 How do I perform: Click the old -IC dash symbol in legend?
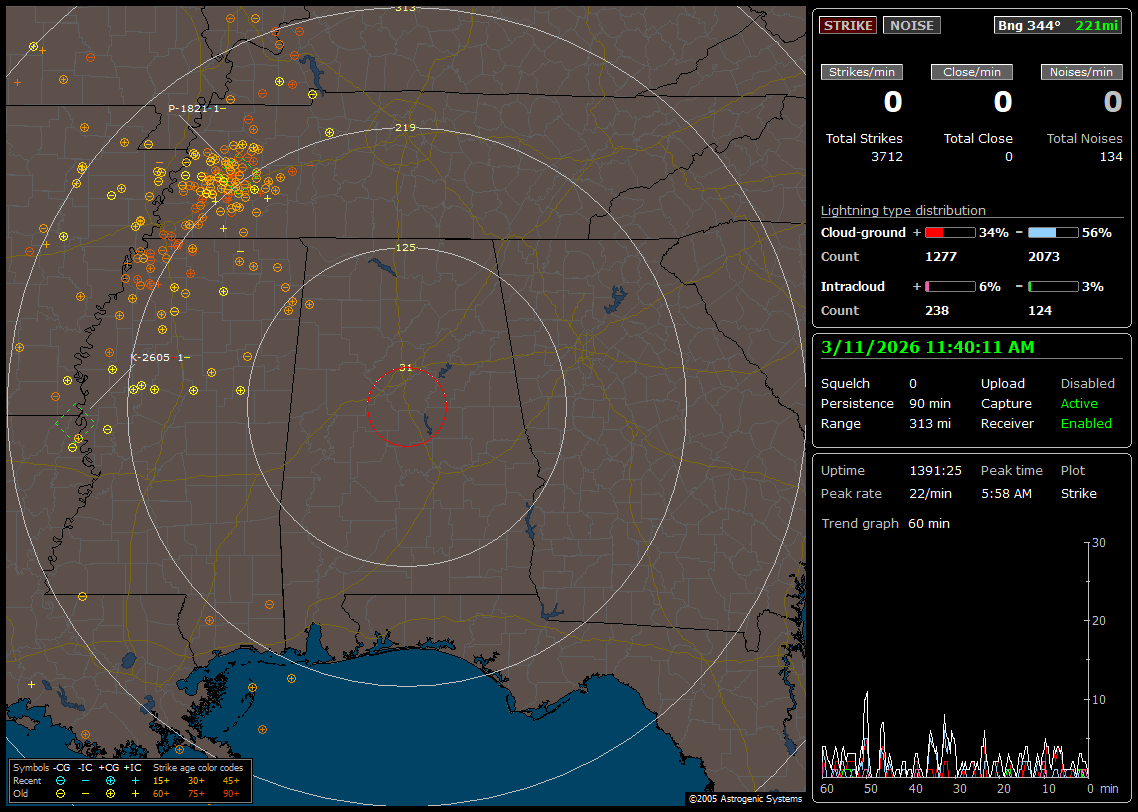click(x=86, y=793)
